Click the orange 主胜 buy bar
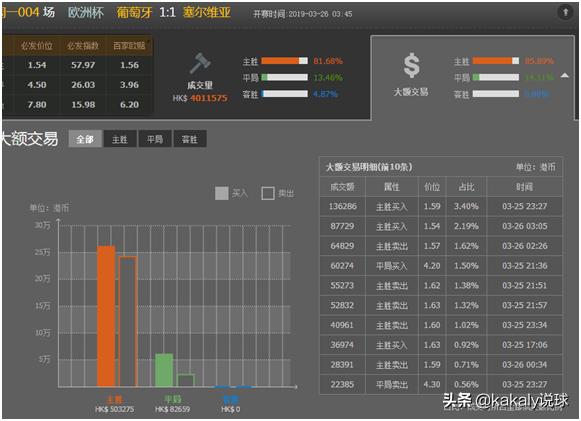The height and width of the screenshot is (421, 581). pos(106,316)
